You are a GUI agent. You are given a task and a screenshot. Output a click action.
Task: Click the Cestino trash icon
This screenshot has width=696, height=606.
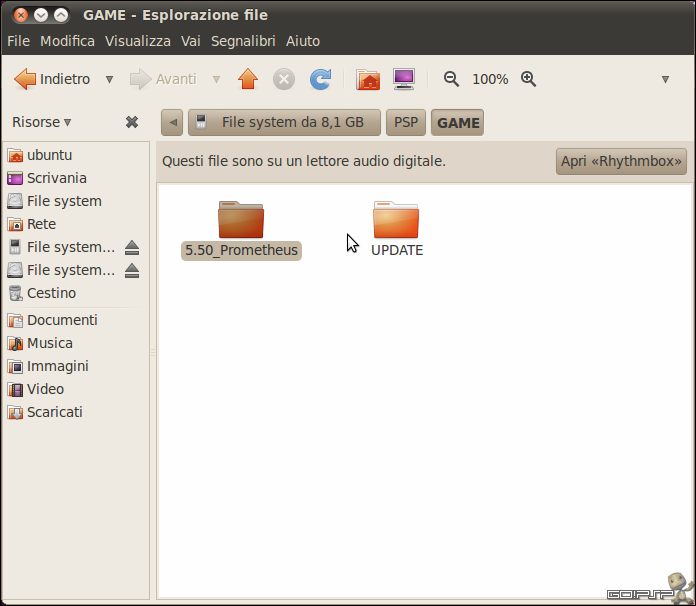pyautogui.click(x=15, y=293)
